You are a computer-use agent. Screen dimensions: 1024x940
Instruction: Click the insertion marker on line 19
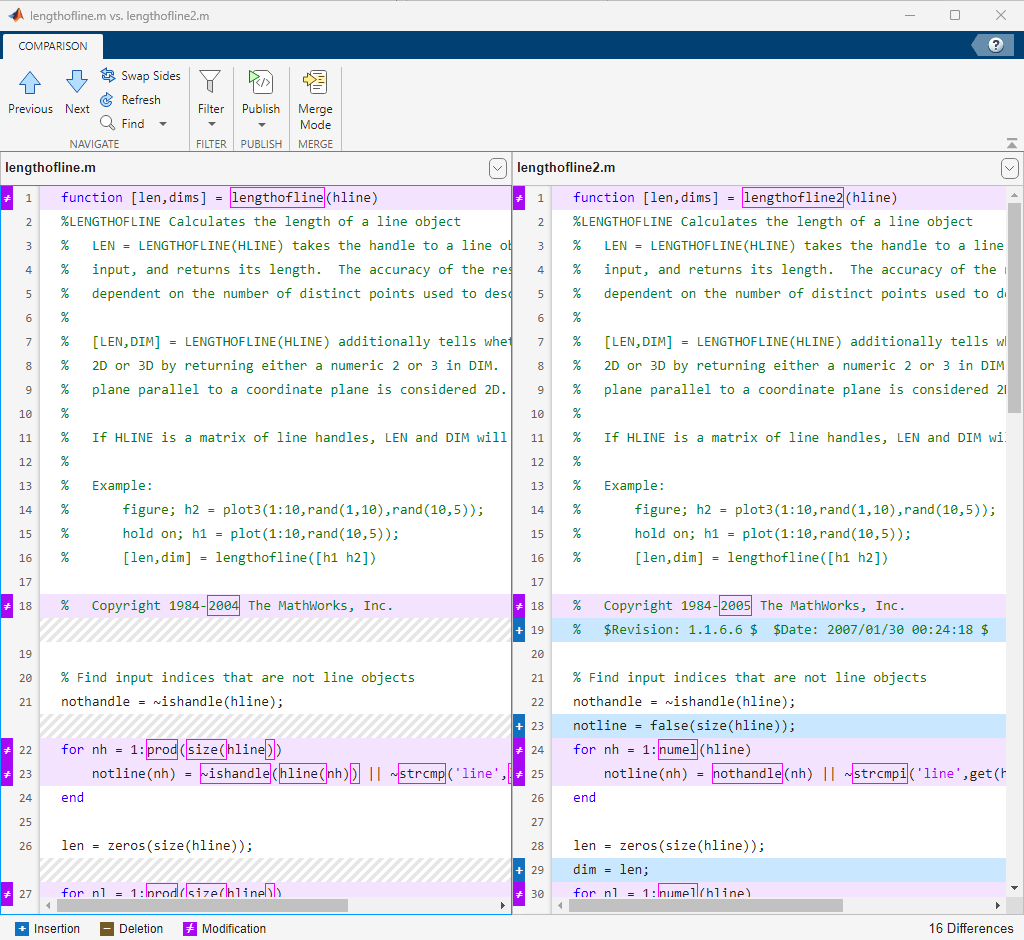click(518, 630)
